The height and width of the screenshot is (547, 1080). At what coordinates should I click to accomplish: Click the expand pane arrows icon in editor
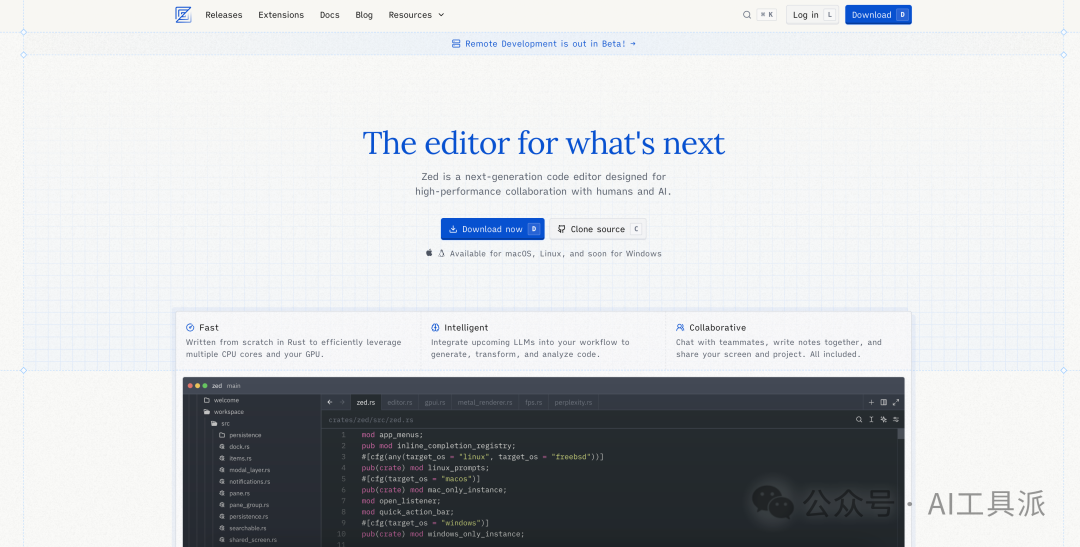pyautogui.click(x=896, y=402)
